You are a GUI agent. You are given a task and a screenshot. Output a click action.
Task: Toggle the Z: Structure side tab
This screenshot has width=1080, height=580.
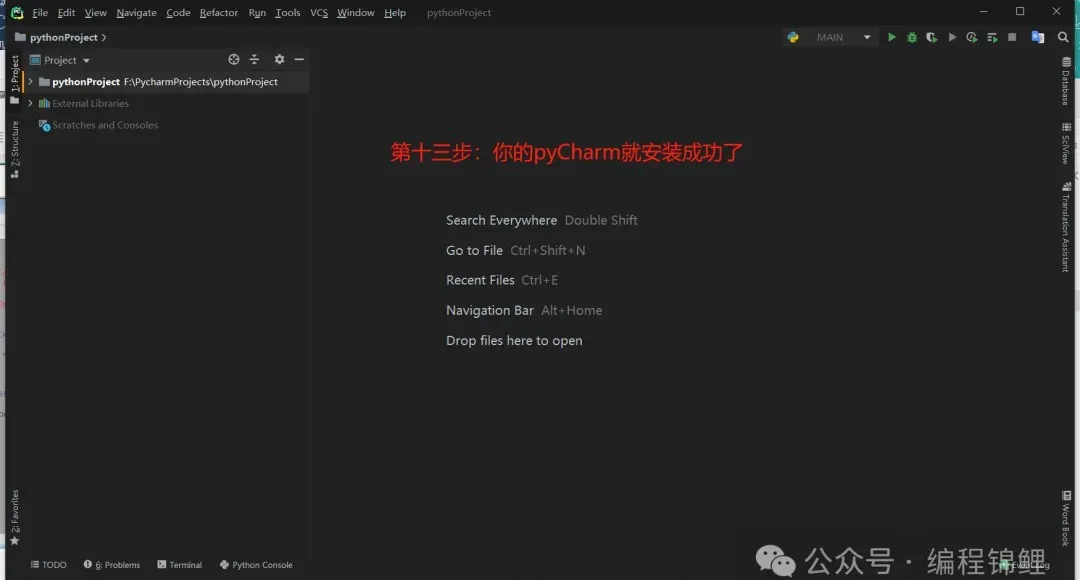[14, 149]
